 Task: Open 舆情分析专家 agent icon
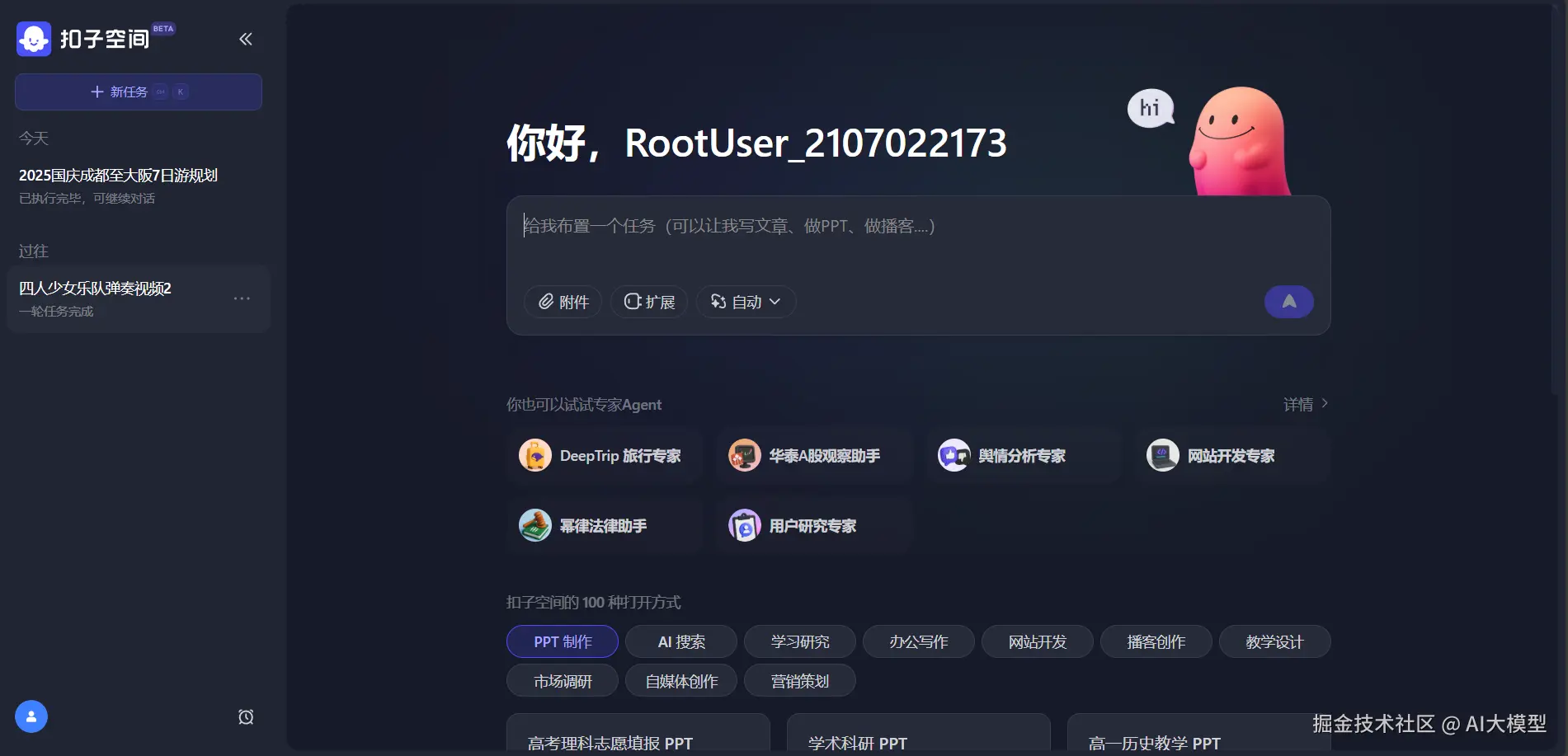click(954, 455)
